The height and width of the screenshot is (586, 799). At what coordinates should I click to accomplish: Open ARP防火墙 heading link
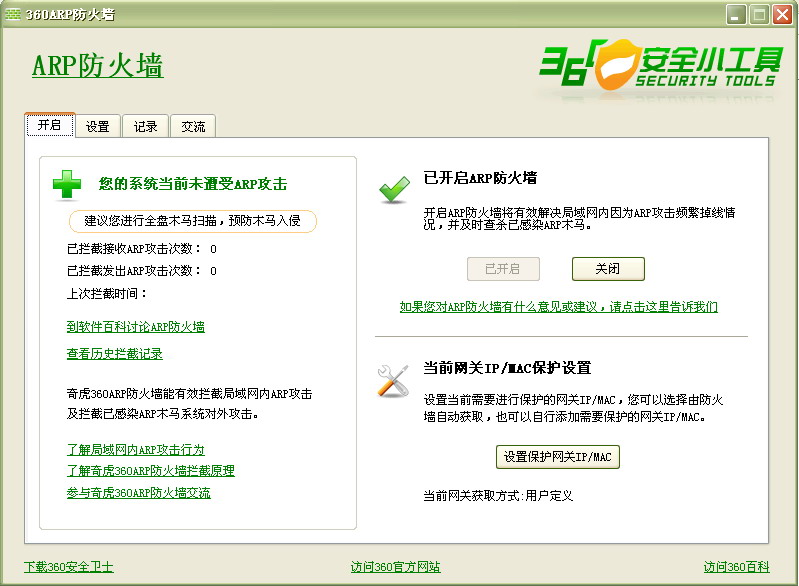click(x=97, y=66)
